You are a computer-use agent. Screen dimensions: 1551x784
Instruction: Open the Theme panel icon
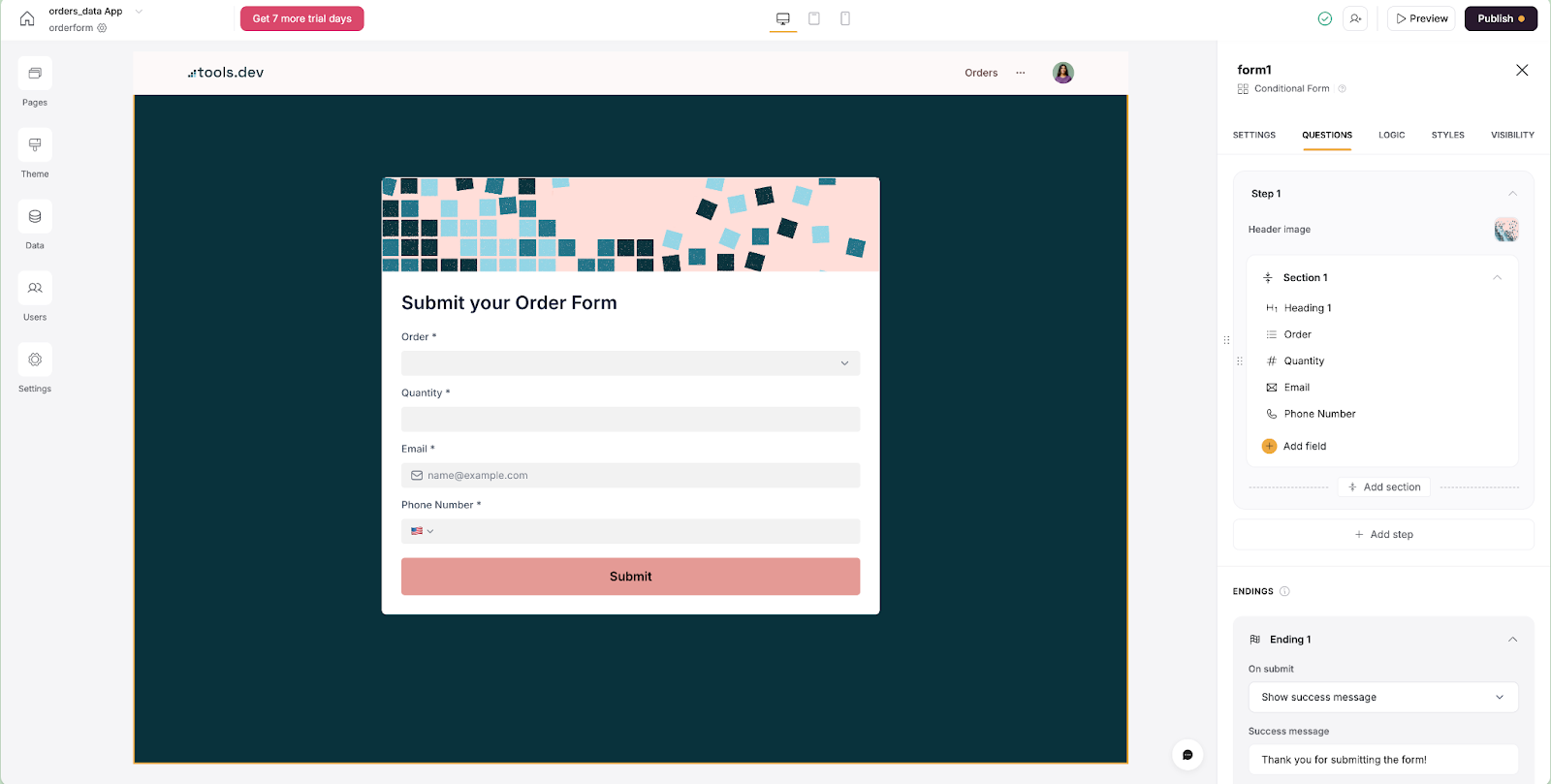35,145
